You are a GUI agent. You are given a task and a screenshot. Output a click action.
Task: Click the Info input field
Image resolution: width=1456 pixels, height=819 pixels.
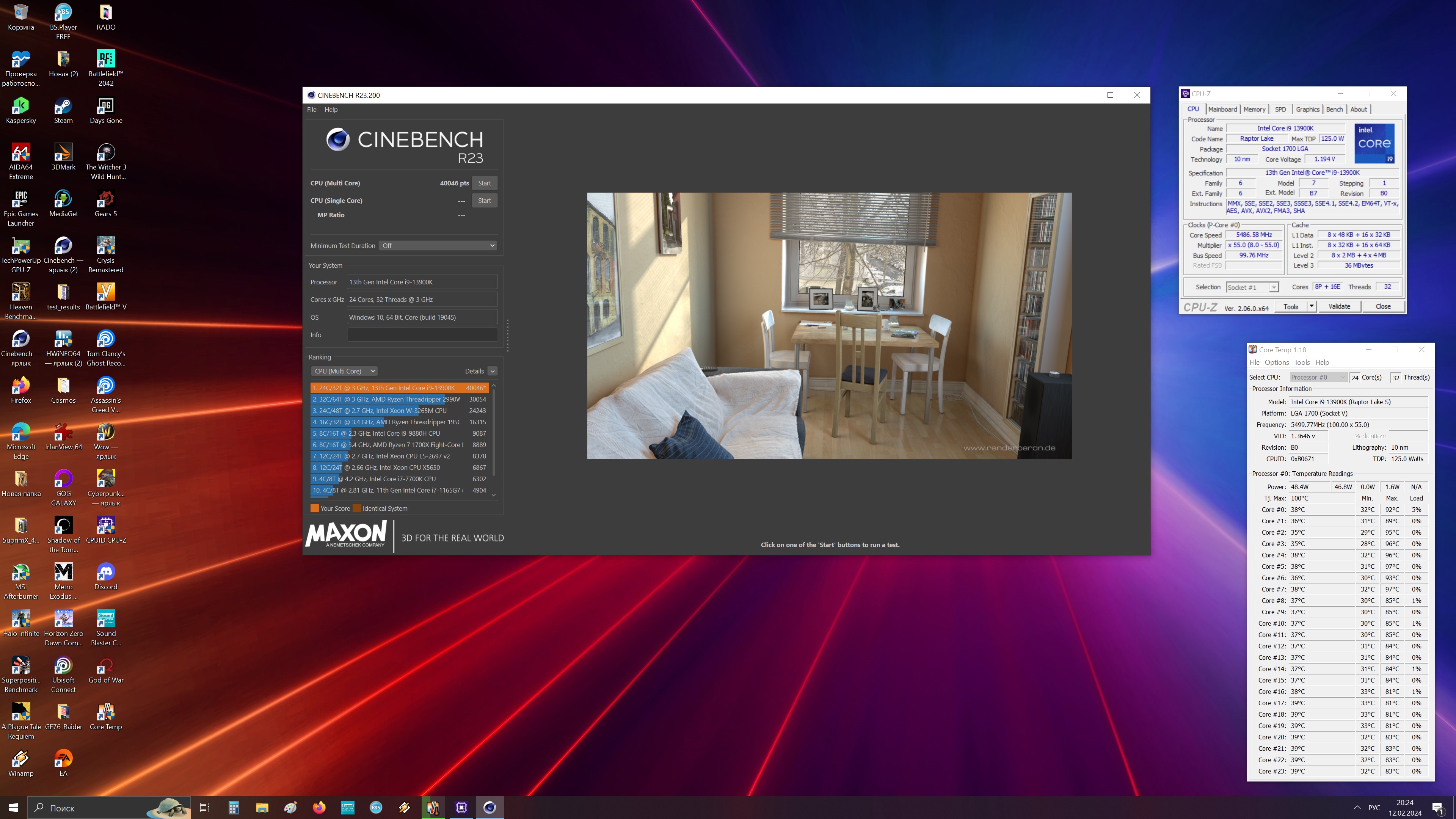point(422,334)
